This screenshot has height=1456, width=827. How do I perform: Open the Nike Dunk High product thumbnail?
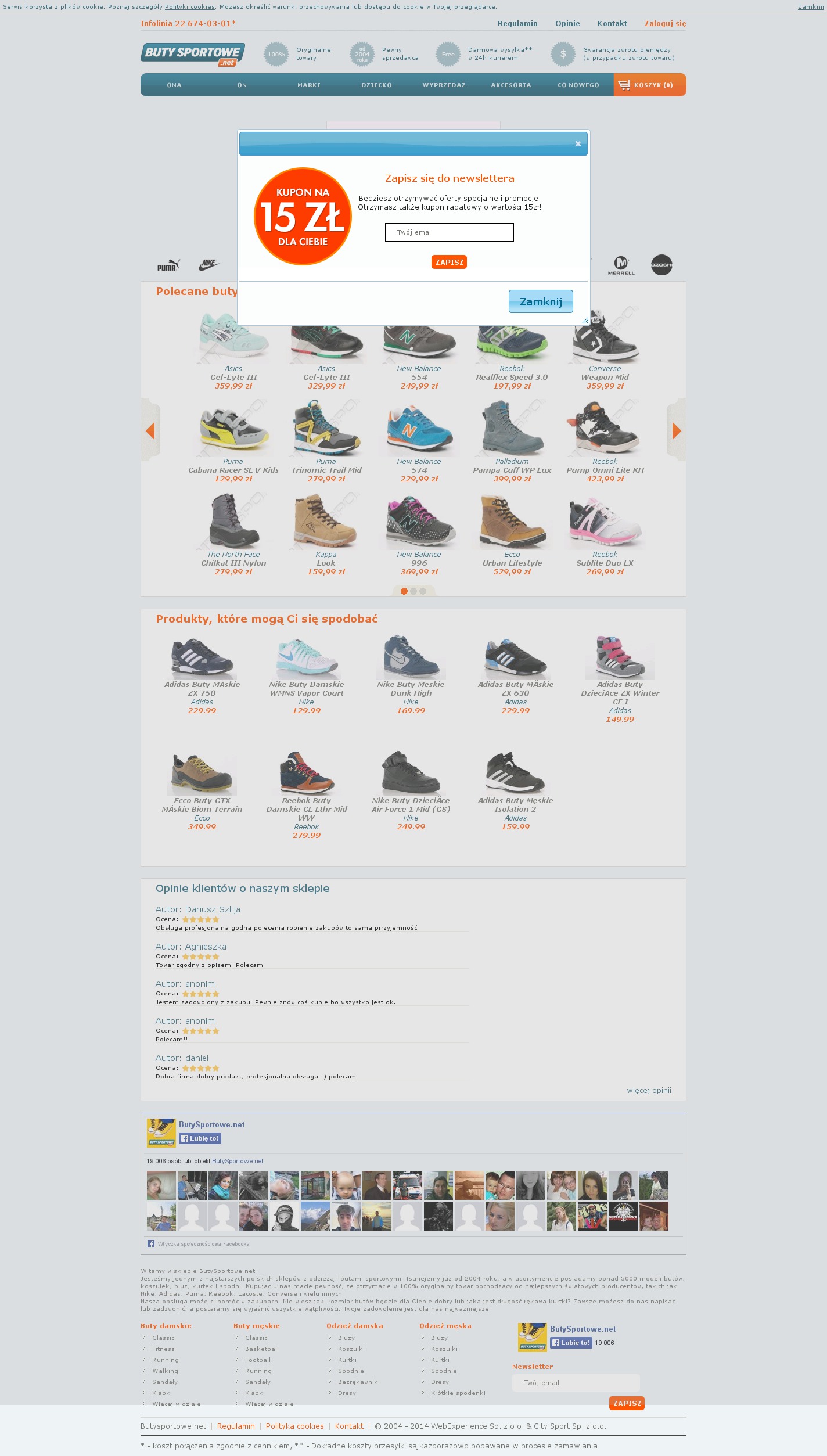point(411,657)
